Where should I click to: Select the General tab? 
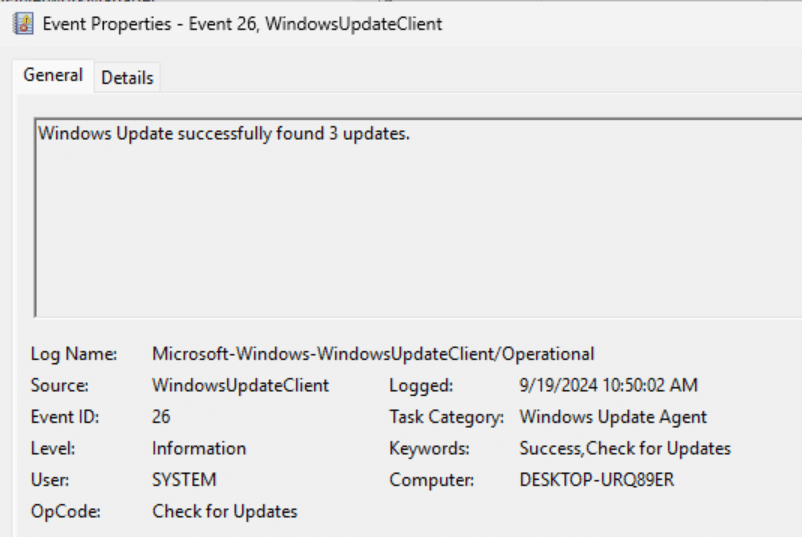tap(53, 75)
